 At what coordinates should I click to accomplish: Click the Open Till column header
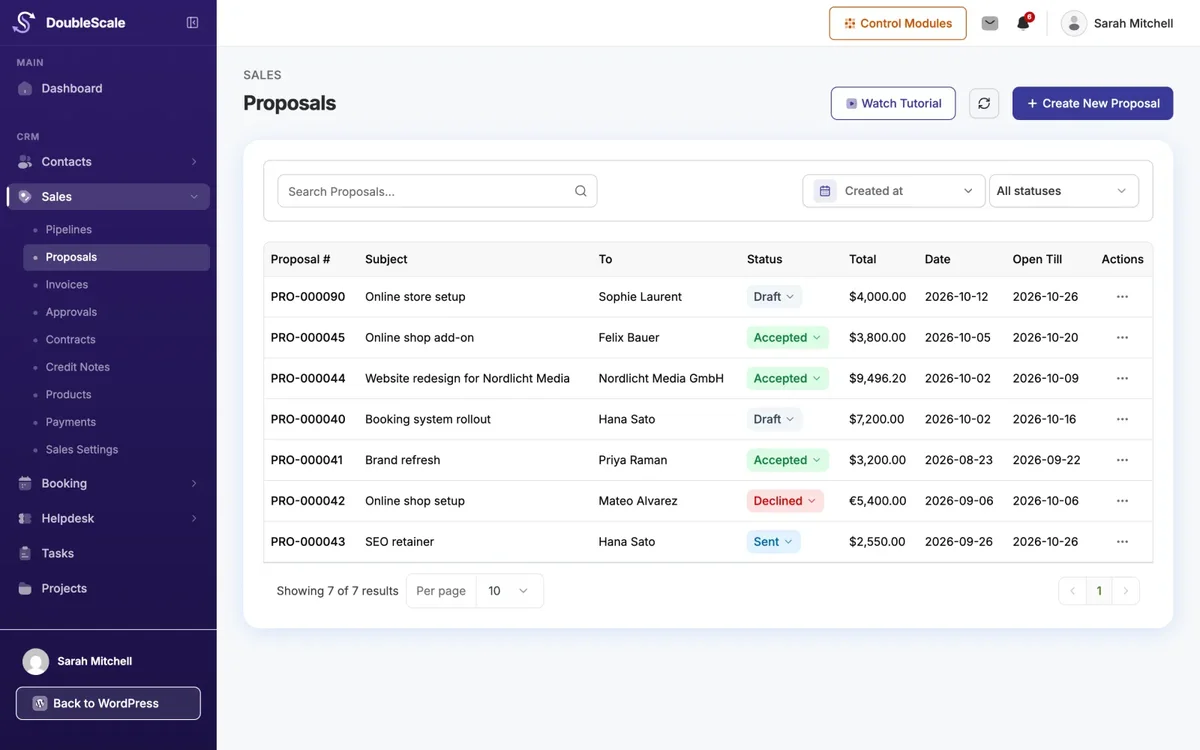pos(1037,259)
